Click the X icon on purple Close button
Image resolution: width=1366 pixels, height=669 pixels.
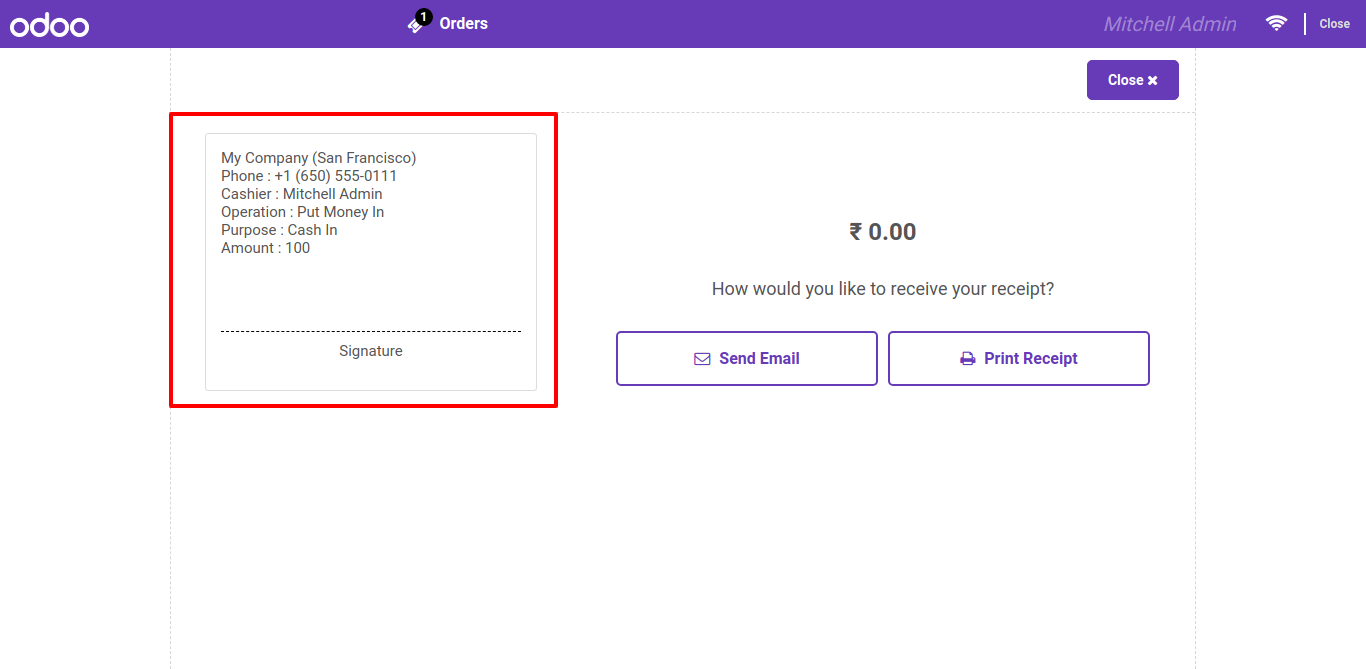pyautogui.click(x=1152, y=81)
